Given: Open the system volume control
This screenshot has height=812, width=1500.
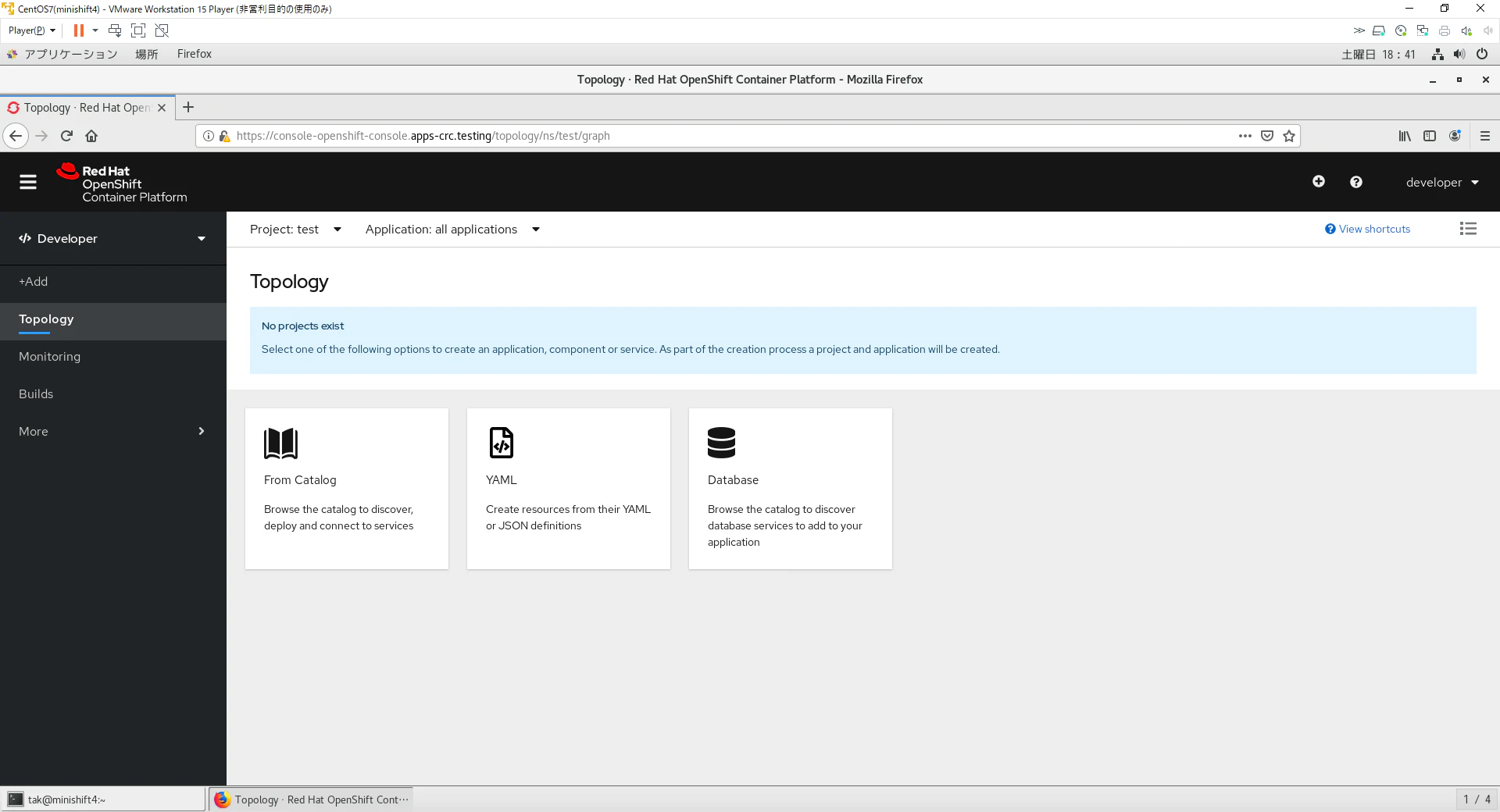Looking at the screenshot, I should [x=1459, y=54].
